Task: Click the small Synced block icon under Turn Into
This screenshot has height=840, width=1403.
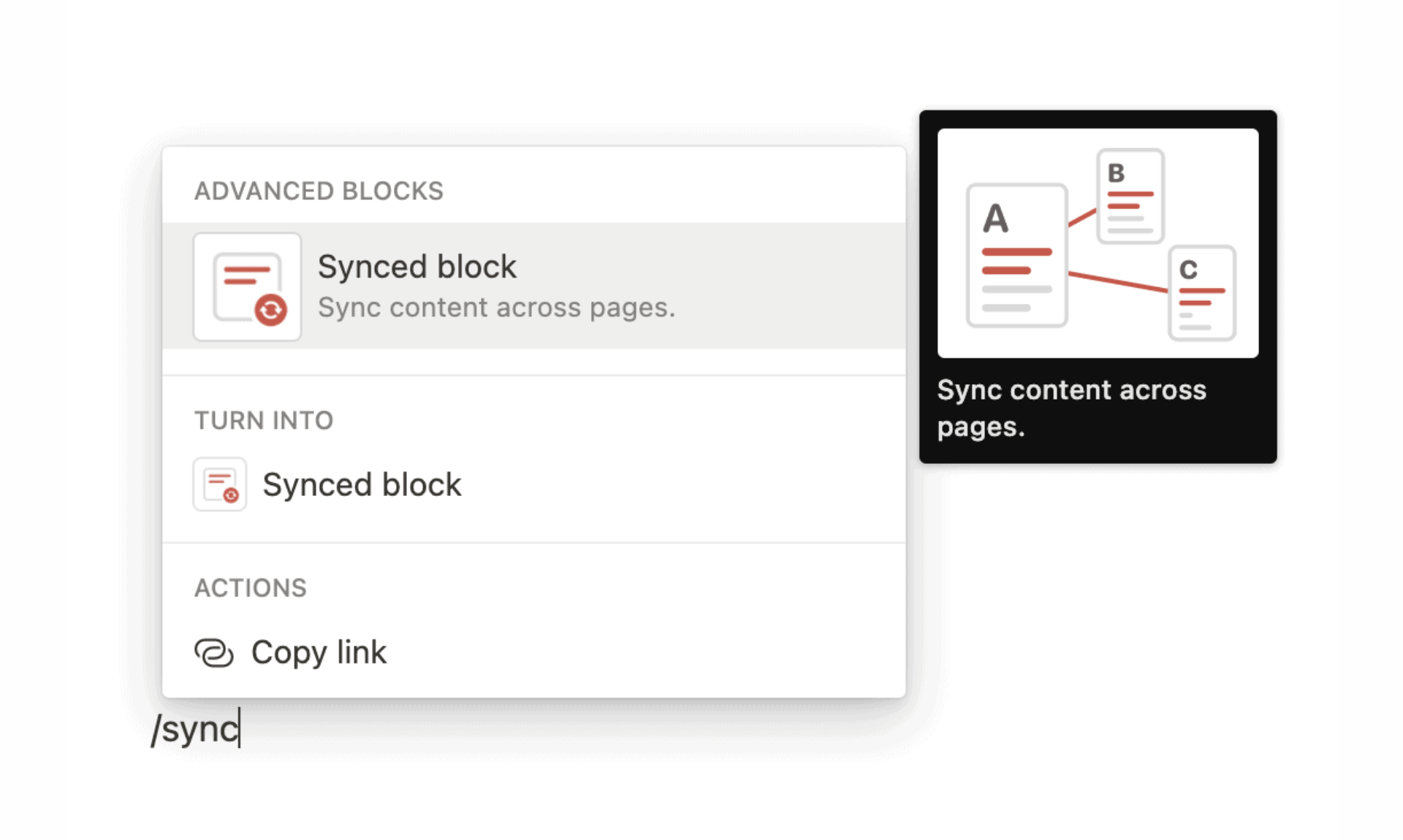Action: point(220,484)
